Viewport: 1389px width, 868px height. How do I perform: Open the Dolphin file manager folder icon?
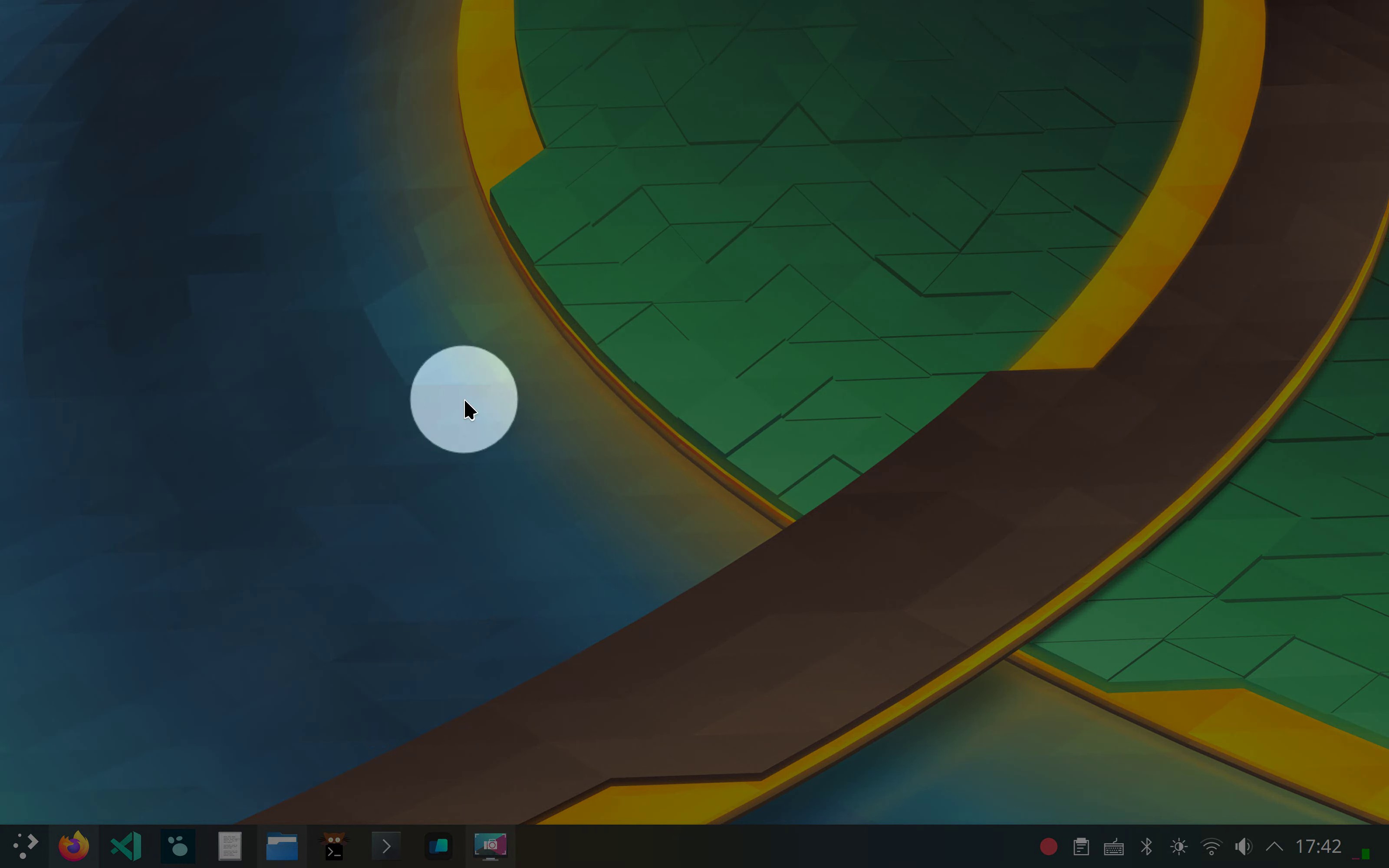pos(282,846)
